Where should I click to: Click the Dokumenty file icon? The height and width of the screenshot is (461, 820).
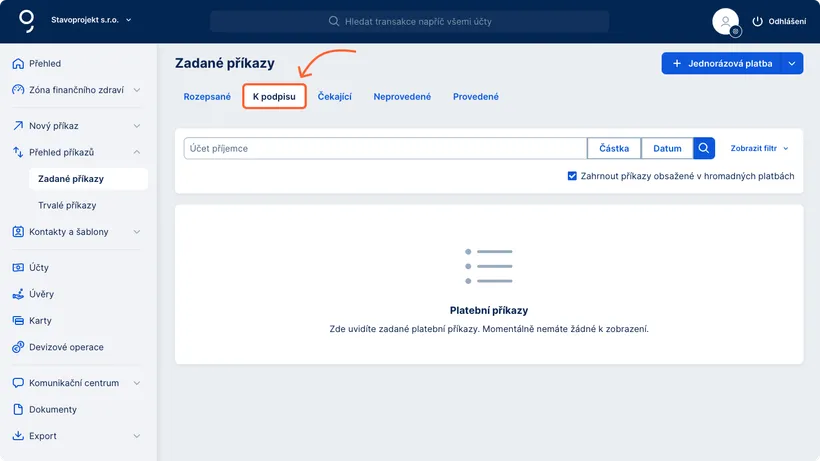click(18, 409)
